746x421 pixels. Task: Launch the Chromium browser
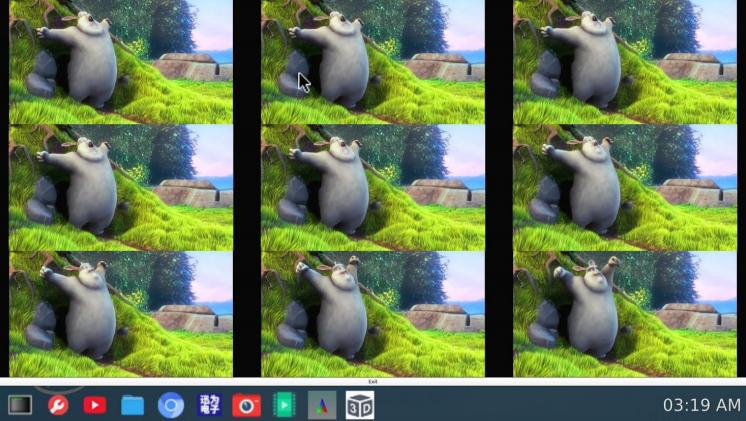[171, 405]
